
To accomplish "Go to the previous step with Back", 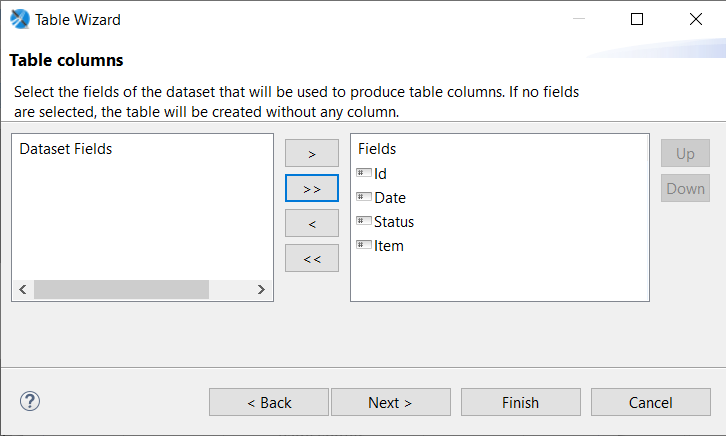I will point(269,402).
